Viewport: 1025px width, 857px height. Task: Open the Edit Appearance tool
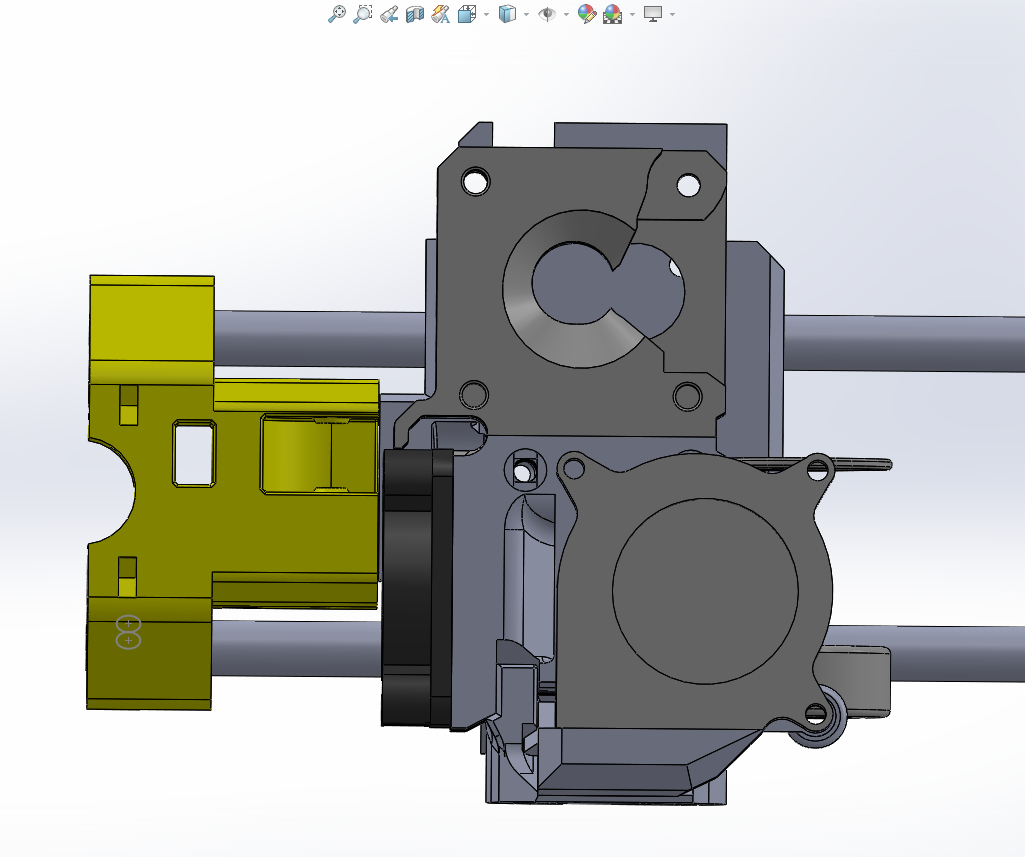click(x=586, y=14)
